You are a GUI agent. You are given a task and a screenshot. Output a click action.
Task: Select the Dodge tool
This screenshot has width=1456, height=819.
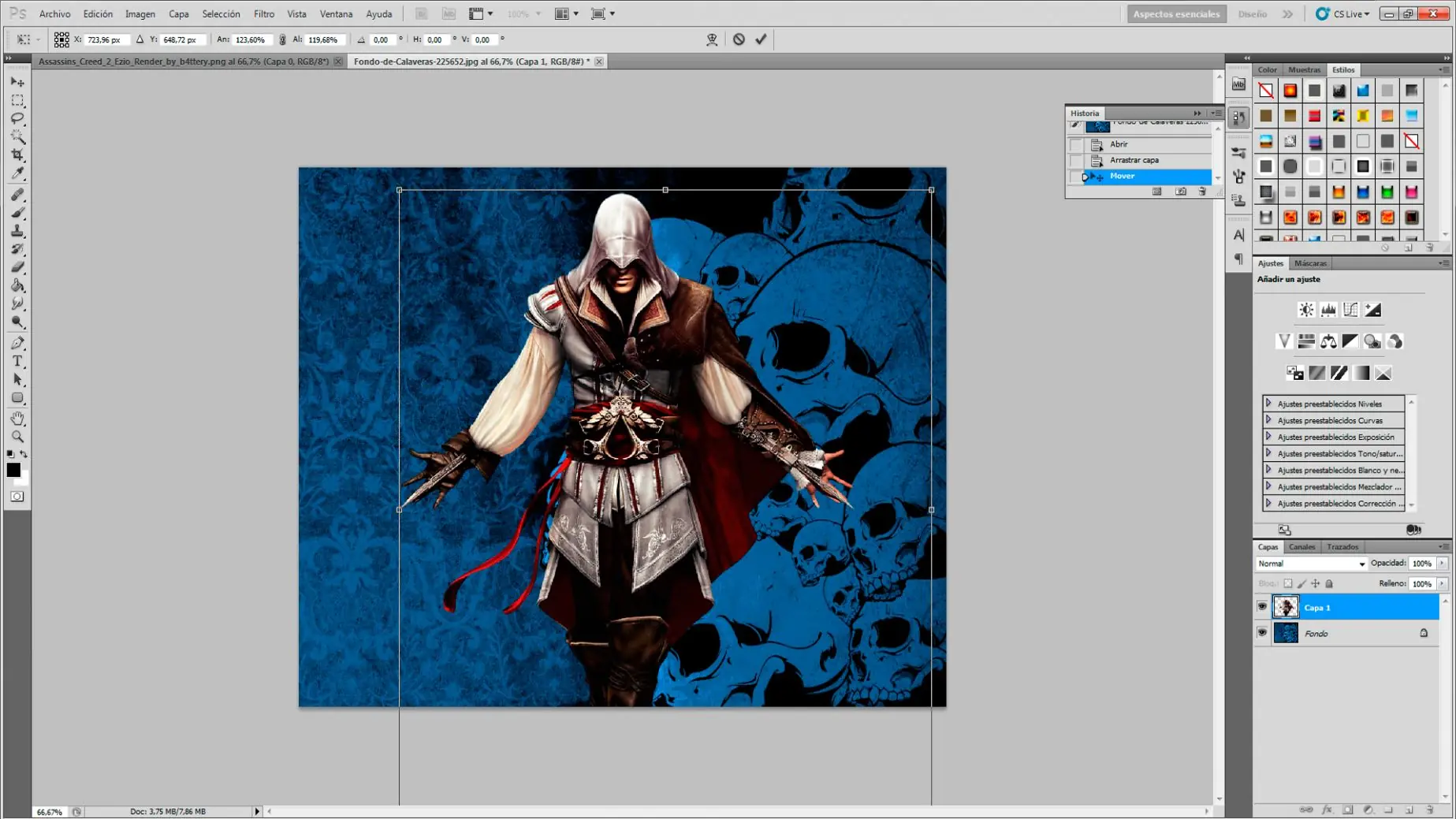click(x=17, y=322)
